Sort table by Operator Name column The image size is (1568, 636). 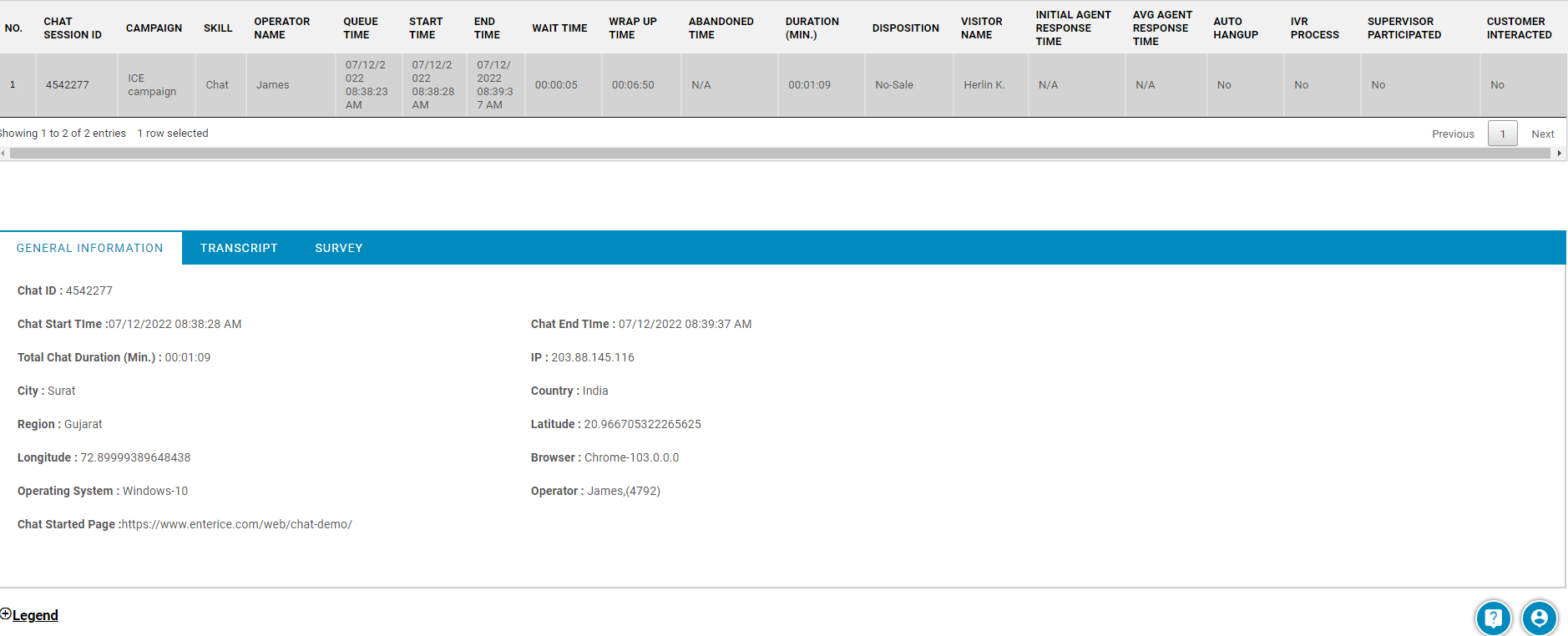pyautogui.click(x=281, y=28)
